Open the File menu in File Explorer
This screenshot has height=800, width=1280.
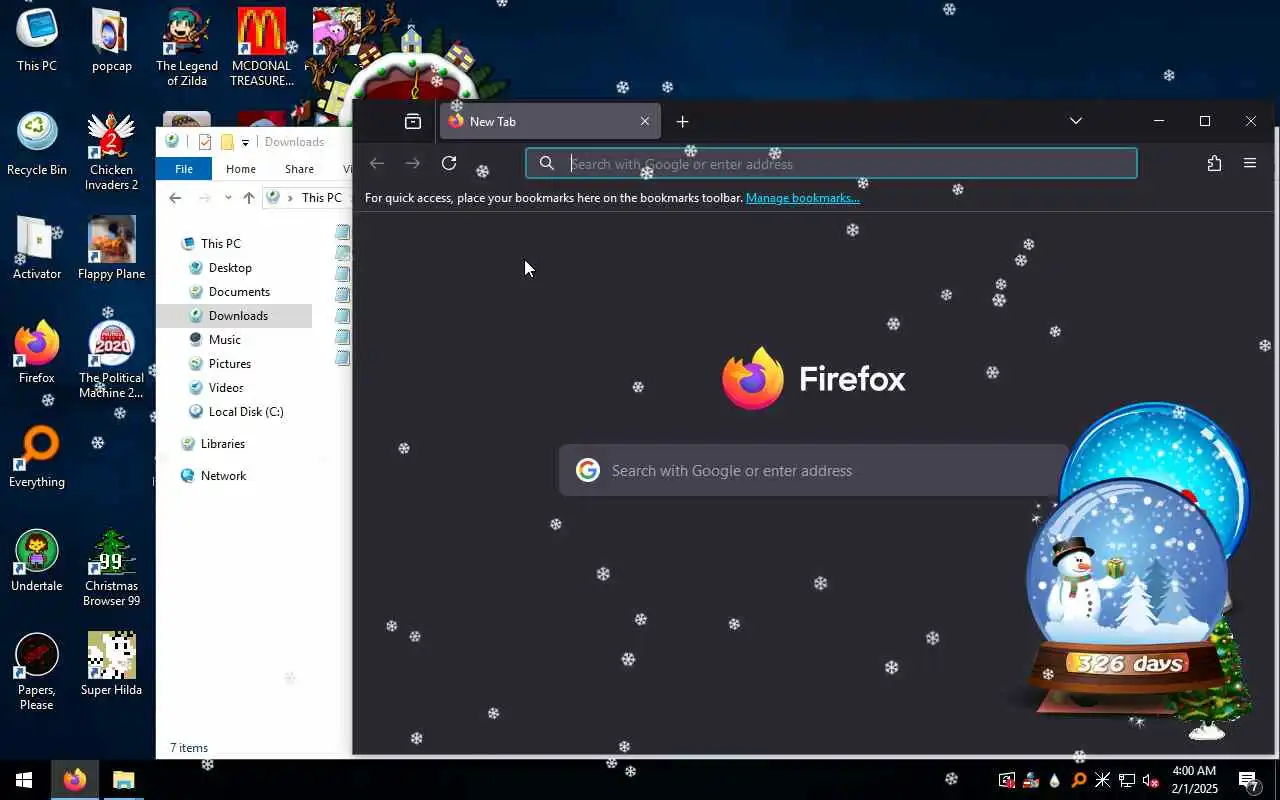(x=184, y=169)
